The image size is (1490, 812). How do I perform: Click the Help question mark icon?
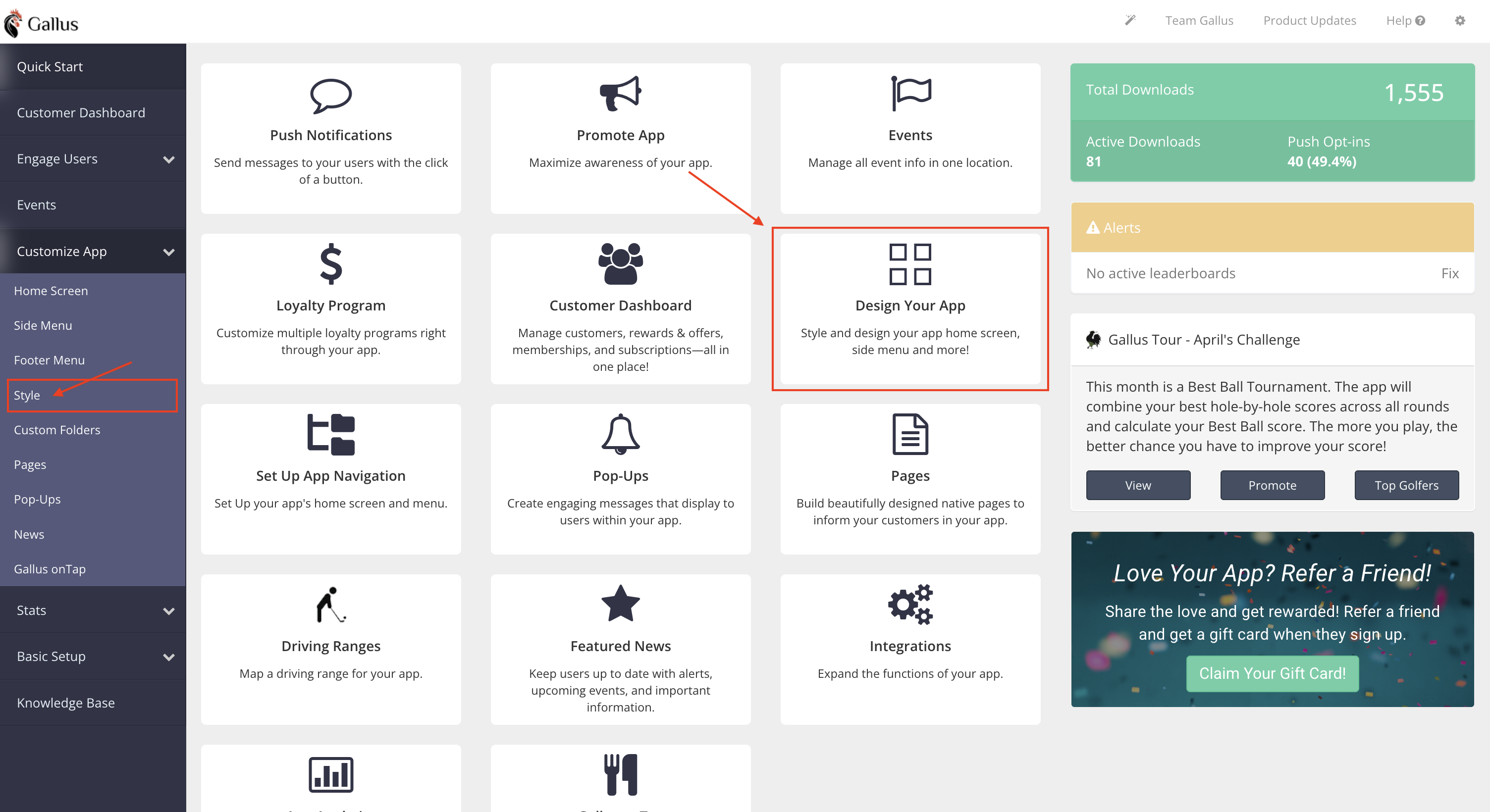point(1420,20)
